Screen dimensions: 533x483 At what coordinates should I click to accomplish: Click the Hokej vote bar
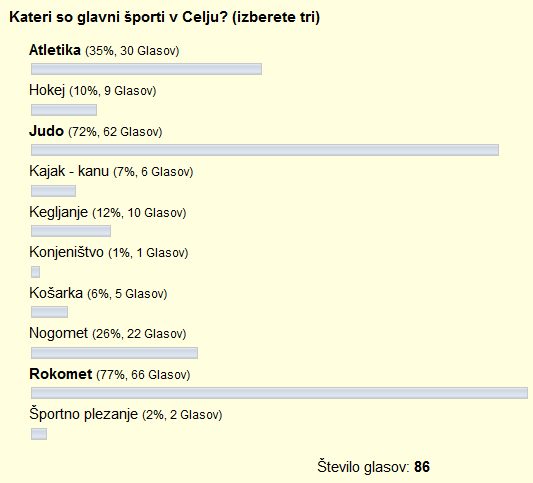(x=64, y=110)
